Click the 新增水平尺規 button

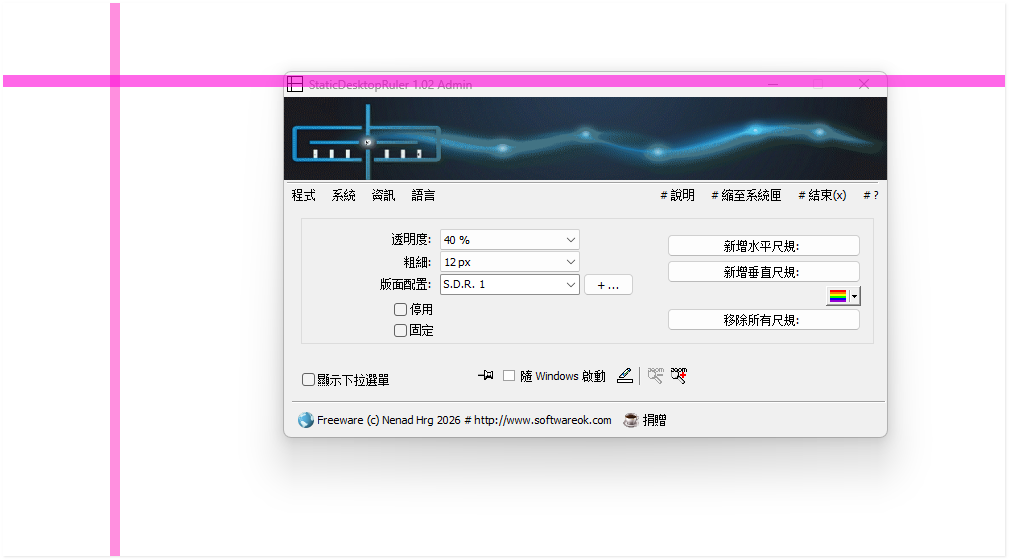pyautogui.click(x=764, y=246)
